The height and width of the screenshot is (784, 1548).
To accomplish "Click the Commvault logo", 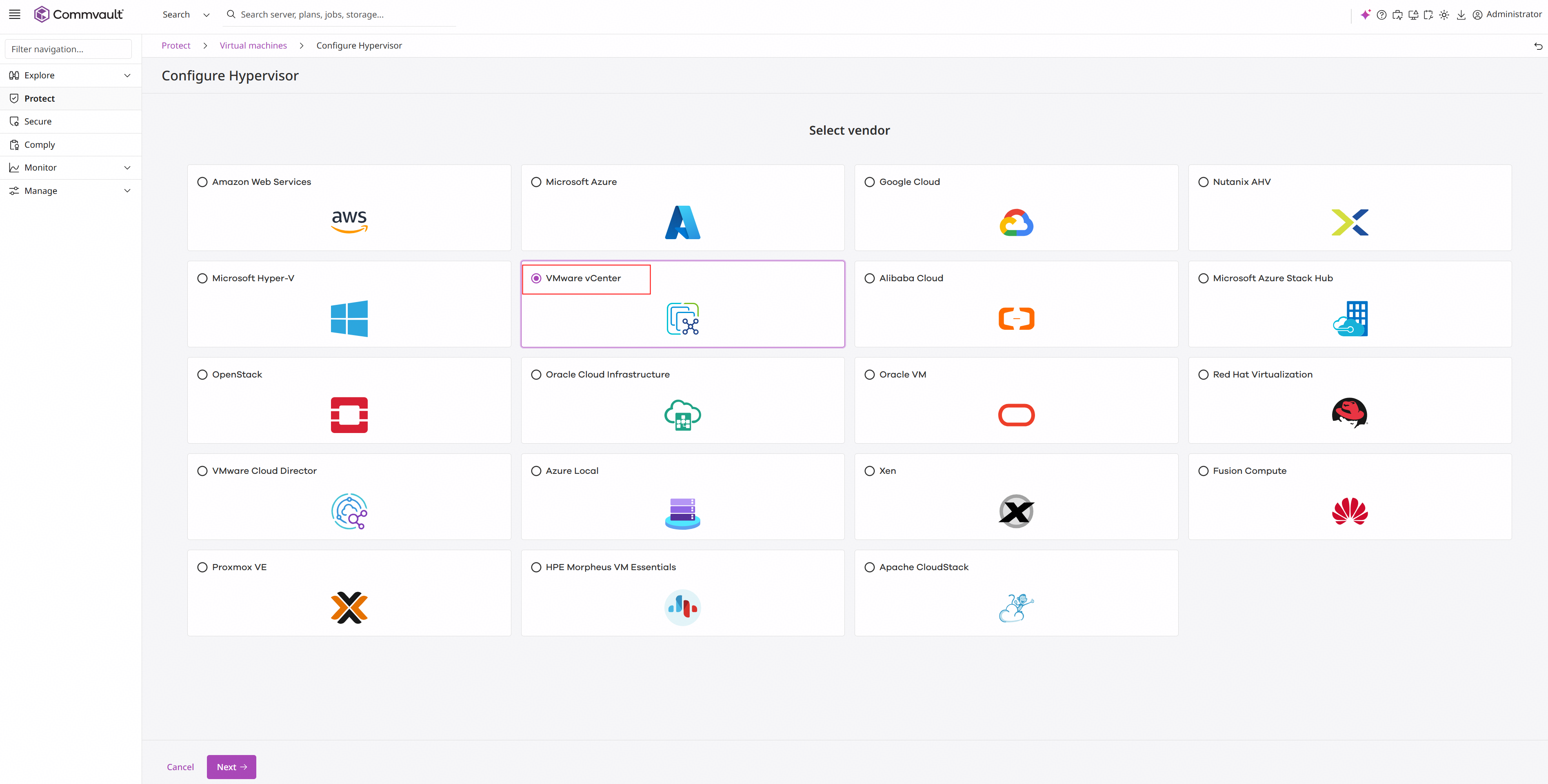I will (x=79, y=14).
